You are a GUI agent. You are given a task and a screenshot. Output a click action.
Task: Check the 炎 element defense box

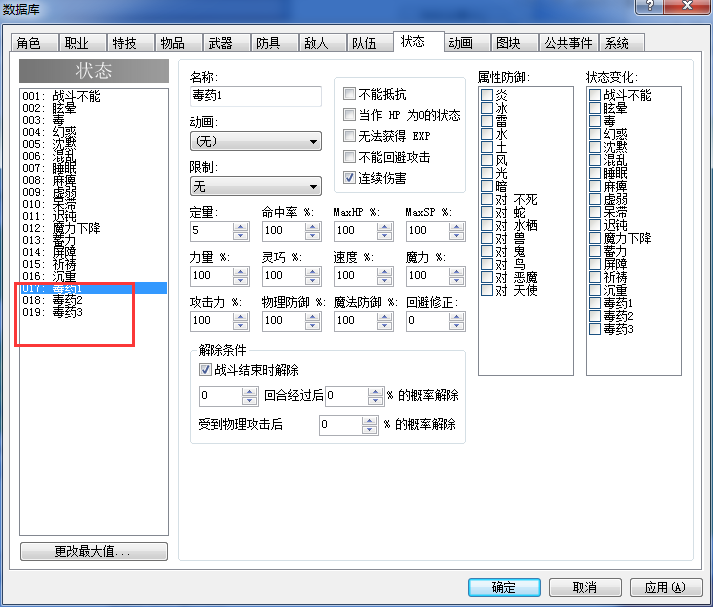(487, 95)
